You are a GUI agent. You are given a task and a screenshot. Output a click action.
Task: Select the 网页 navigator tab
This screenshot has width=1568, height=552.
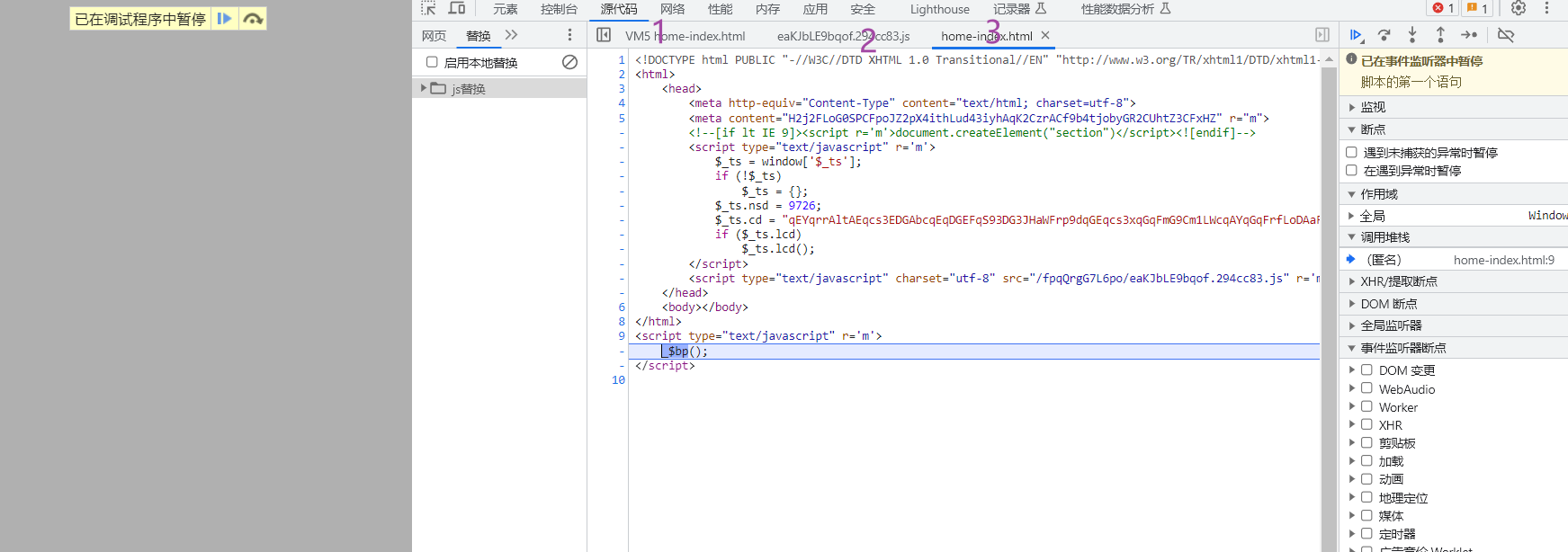click(434, 36)
